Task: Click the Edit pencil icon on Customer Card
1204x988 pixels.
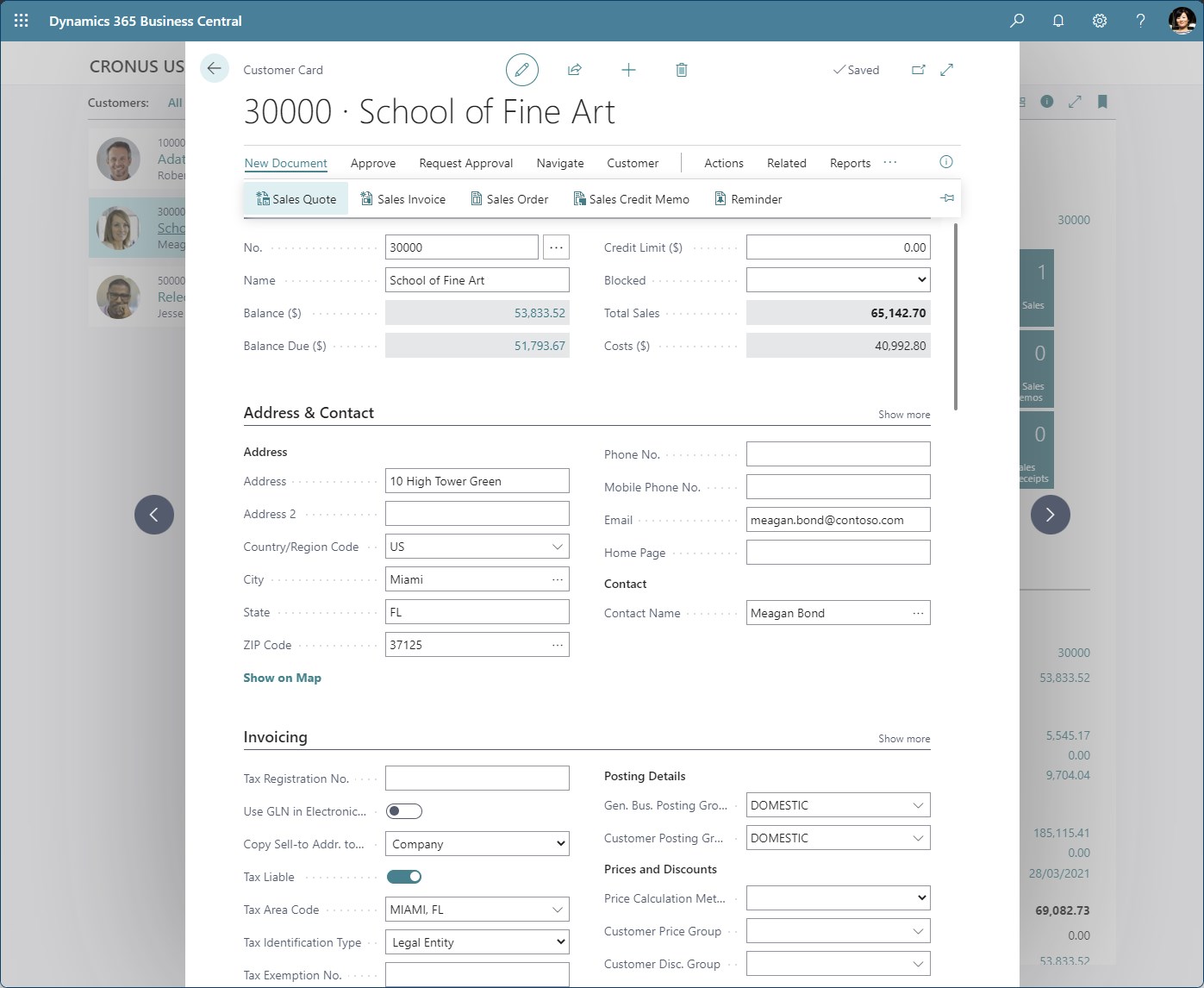Action: [x=522, y=70]
